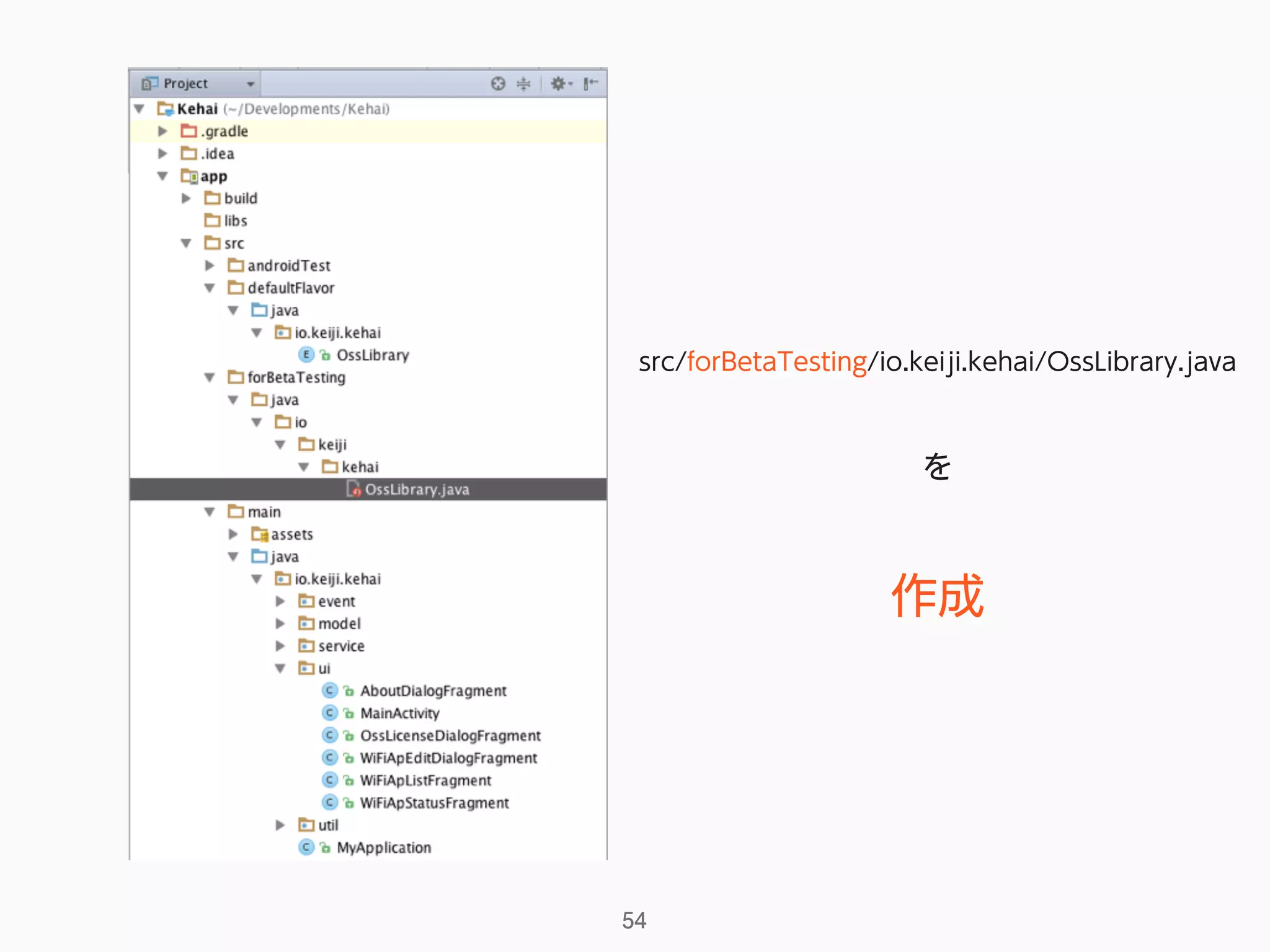Select the app module icon
Image resolution: width=1270 pixels, height=952 pixels.
[190, 176]
